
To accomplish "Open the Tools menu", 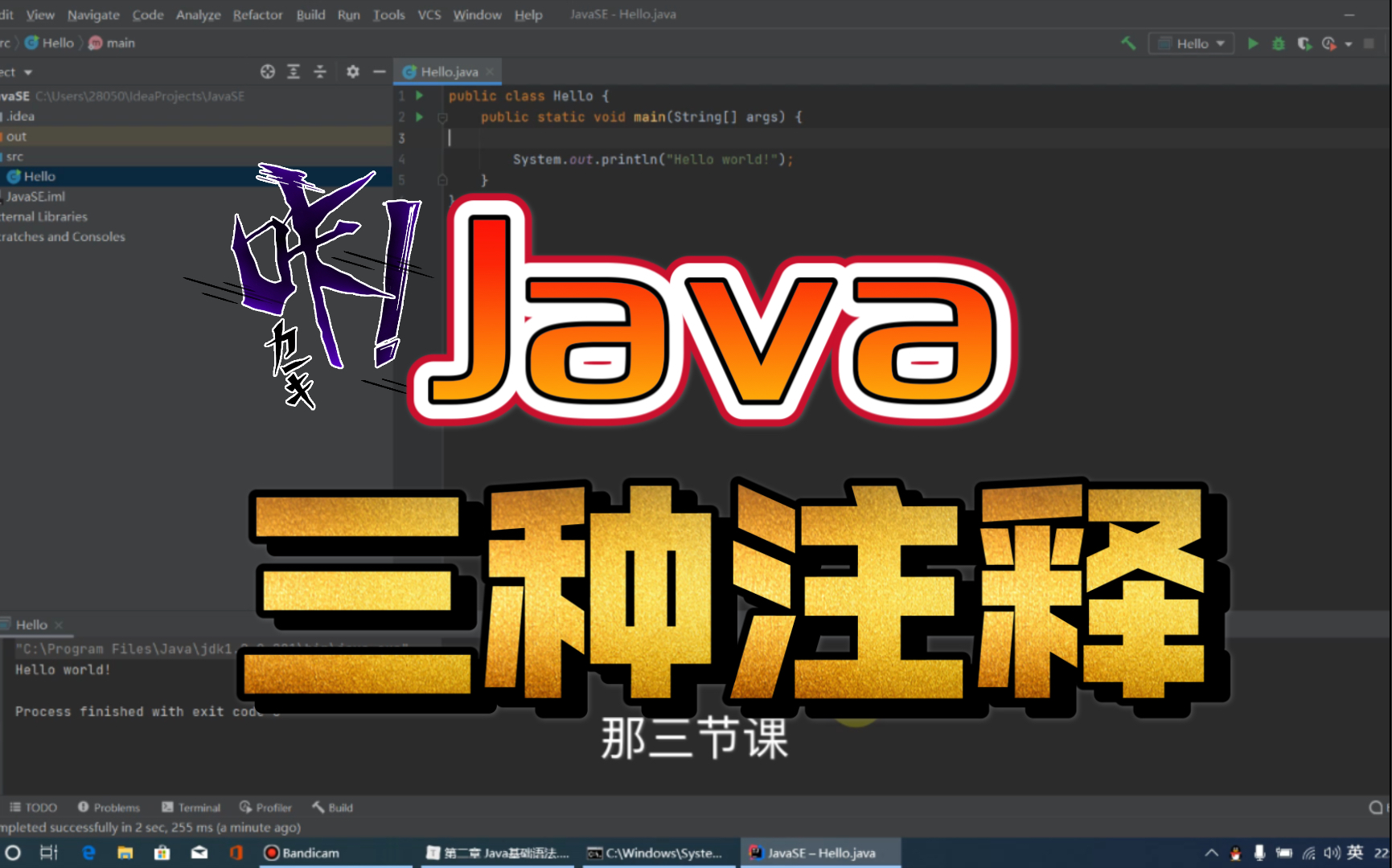I will 388,14.
